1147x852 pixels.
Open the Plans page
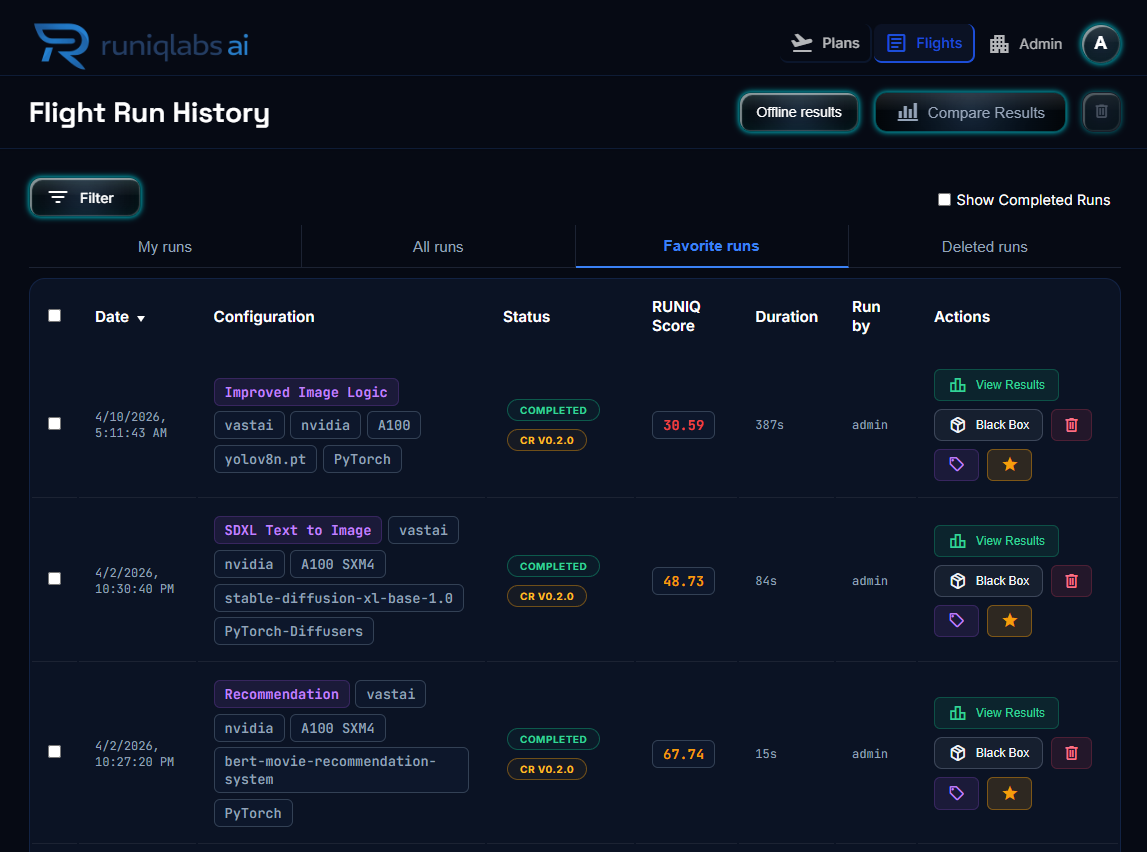(825, 43)
